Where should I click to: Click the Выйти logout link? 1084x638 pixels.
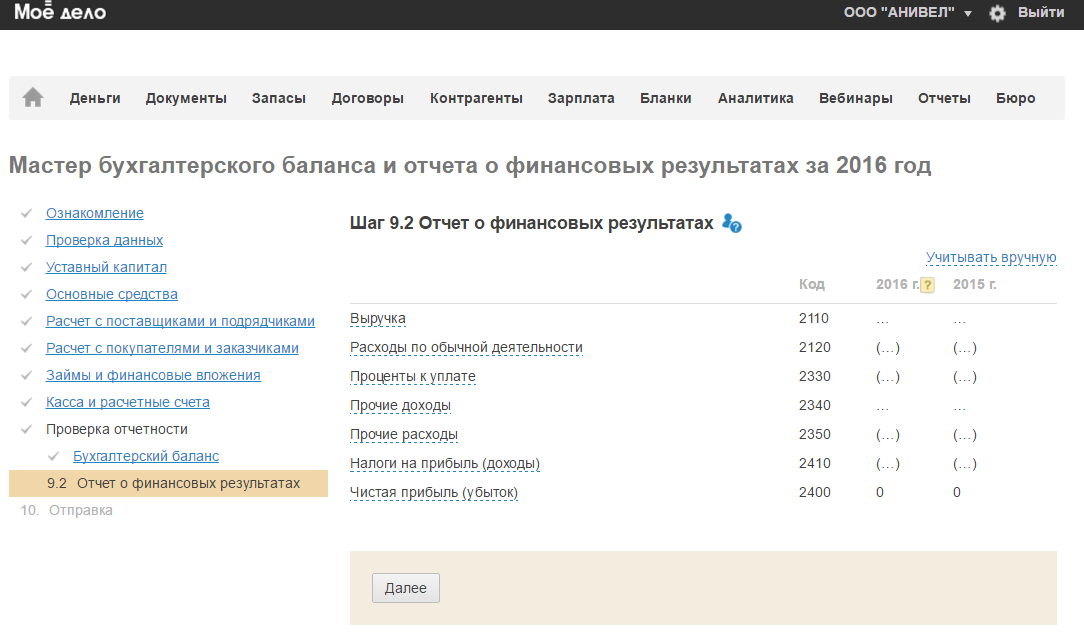click(x=1041, y=13)
